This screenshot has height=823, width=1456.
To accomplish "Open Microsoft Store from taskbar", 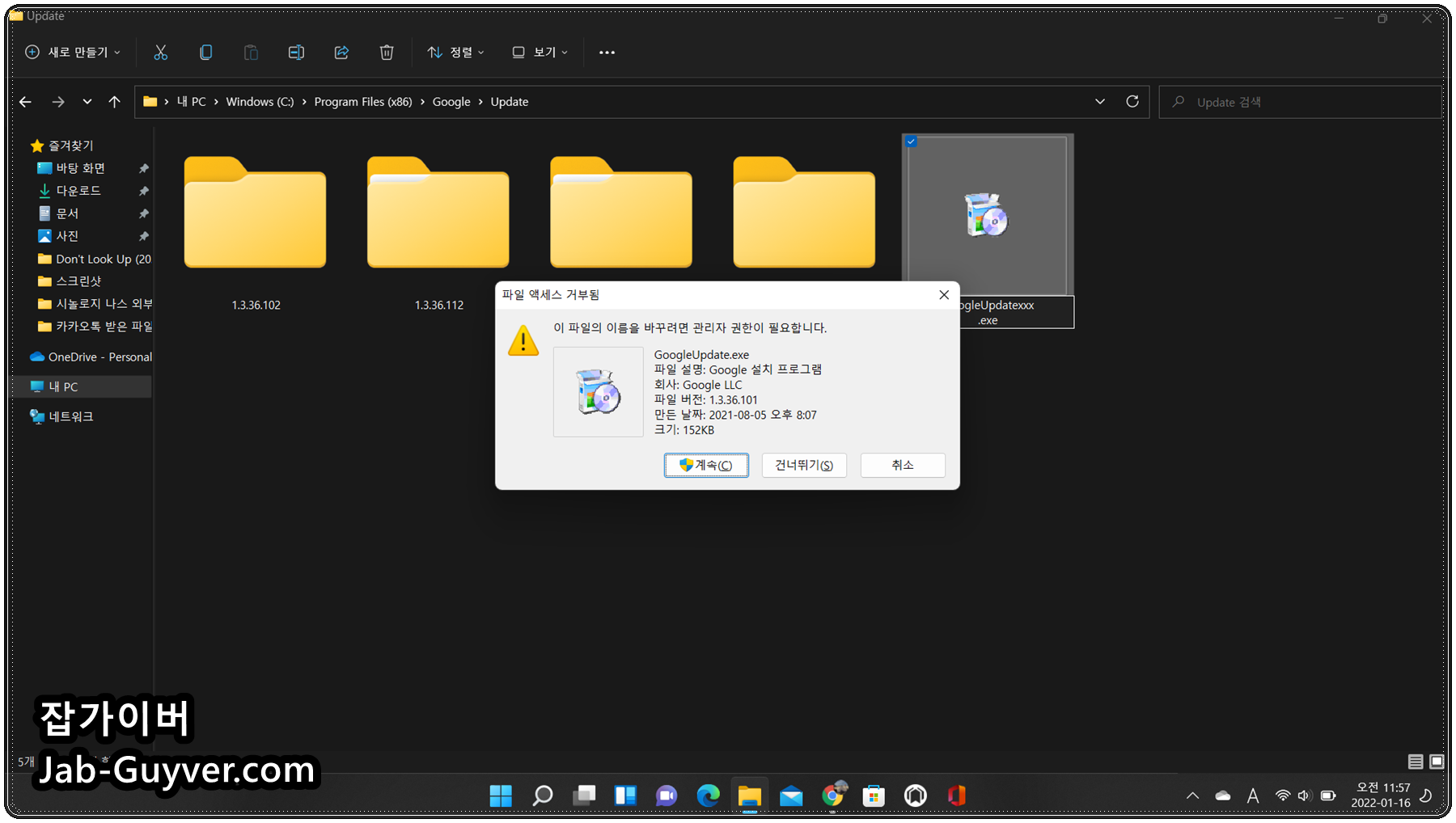I will (x=874, y=796).
